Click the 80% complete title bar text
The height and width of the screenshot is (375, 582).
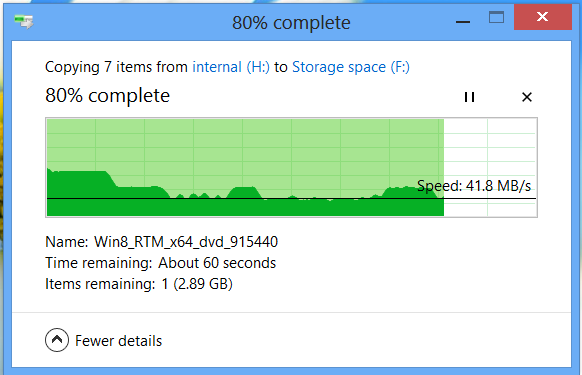[x=291, y=23]
